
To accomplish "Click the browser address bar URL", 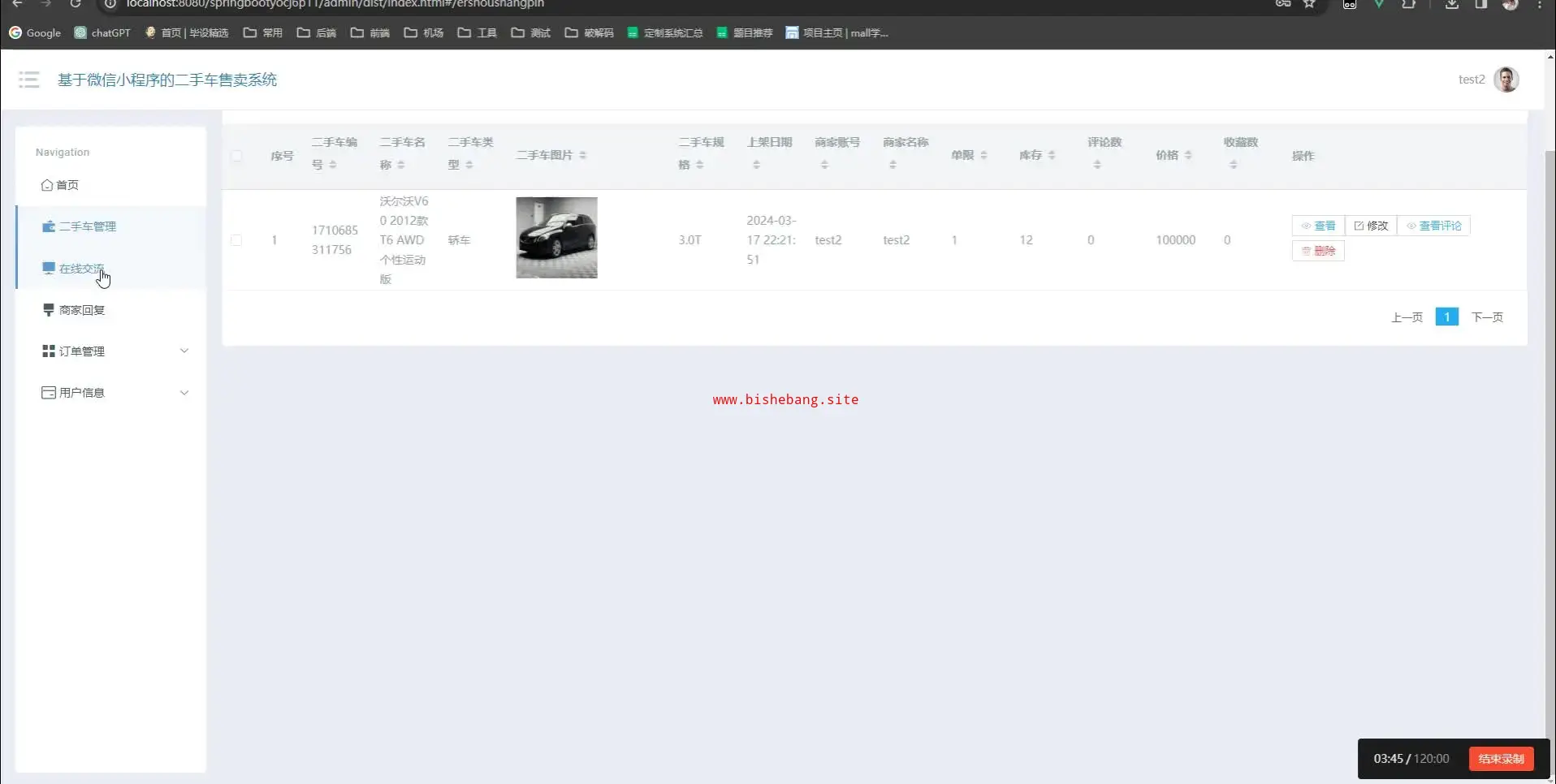I will pos(335,4).
